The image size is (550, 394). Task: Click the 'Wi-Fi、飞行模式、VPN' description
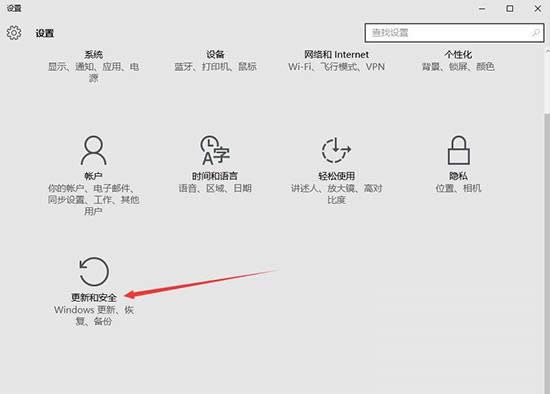[336, 67]
